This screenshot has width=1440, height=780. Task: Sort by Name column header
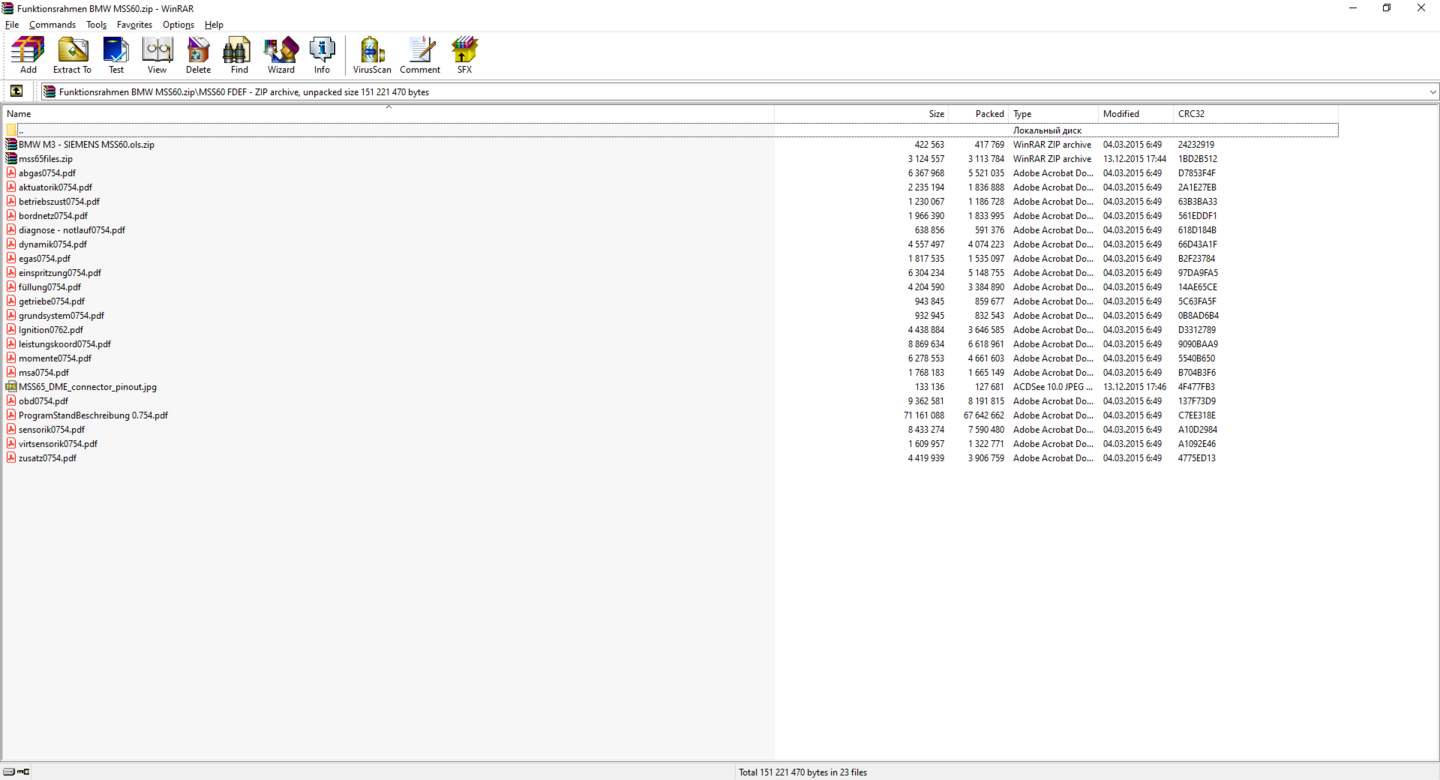click(388, 114)
